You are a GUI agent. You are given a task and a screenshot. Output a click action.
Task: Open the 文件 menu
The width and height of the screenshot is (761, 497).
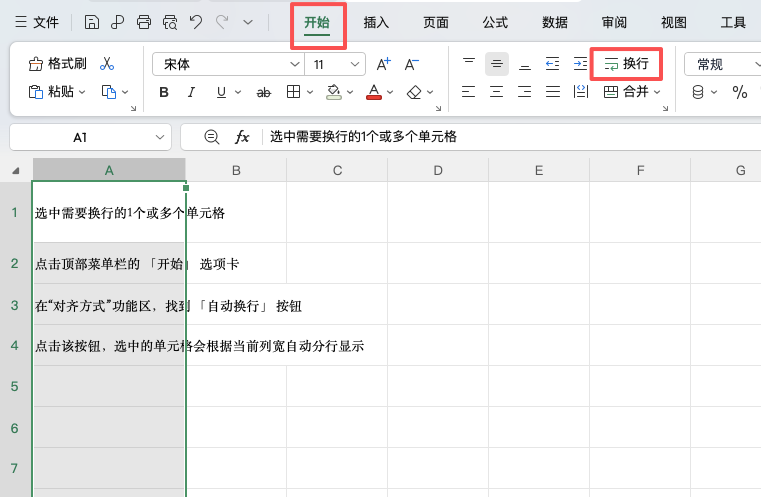click(x=37, y=22)
